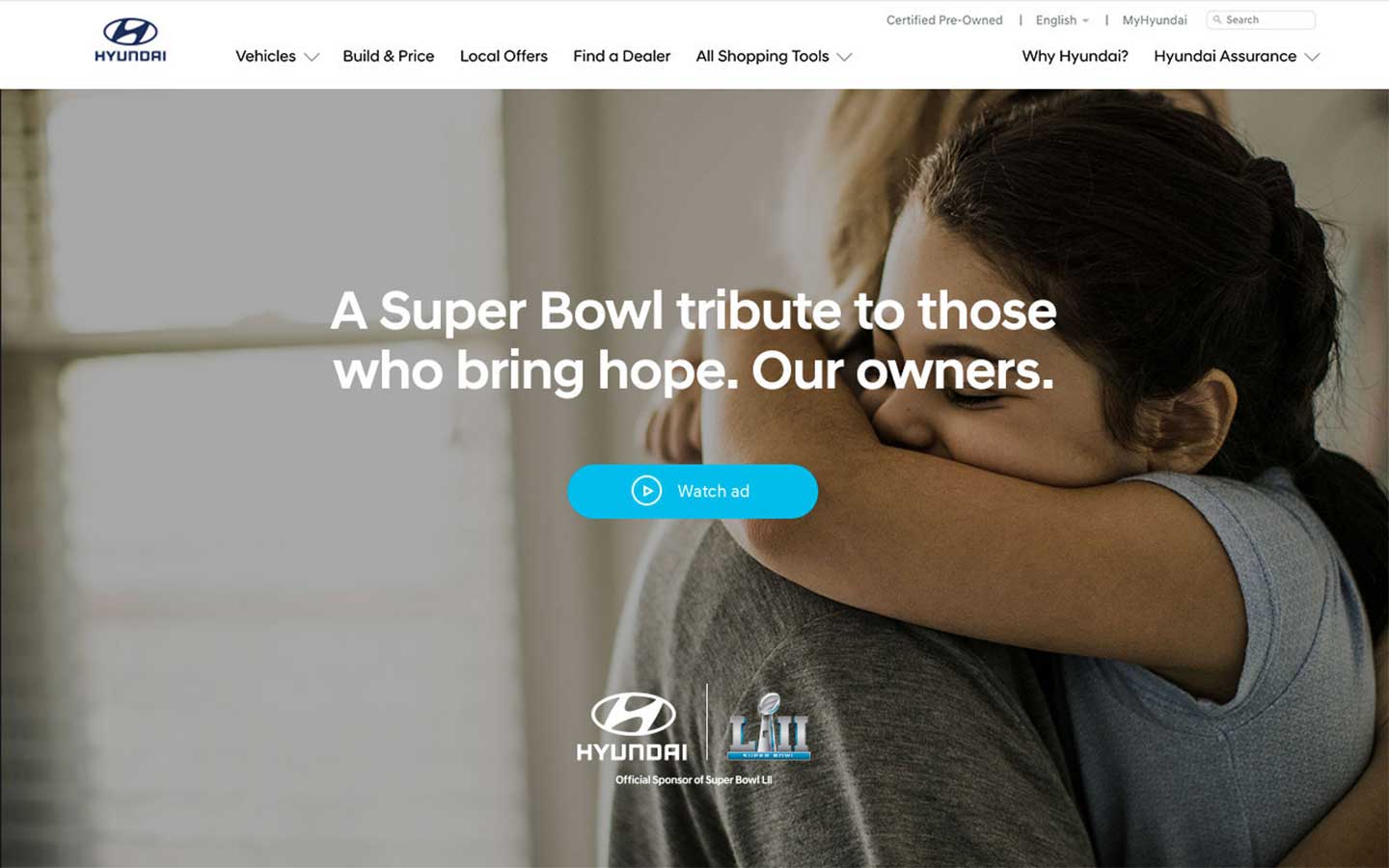Click the Super Bowl LII logo
Image resolution: width=1389 pixels, height=868 pixels.
click(x=769, y=726)
